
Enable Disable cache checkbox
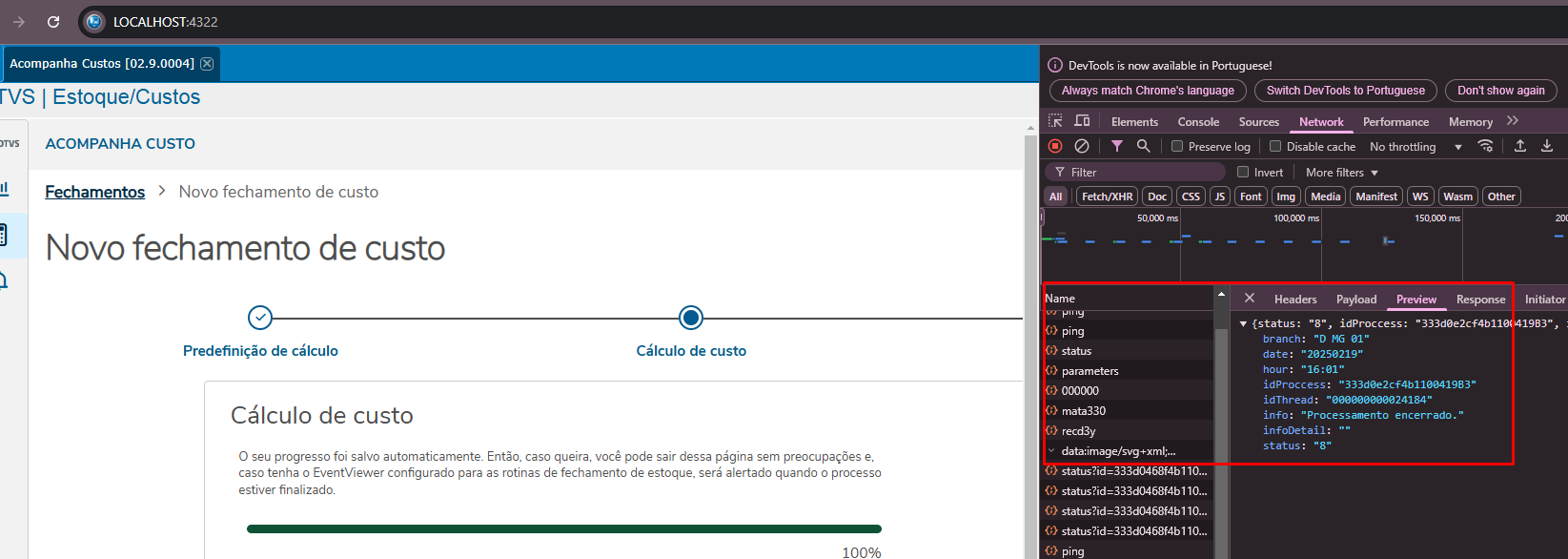pos(1275,146)
